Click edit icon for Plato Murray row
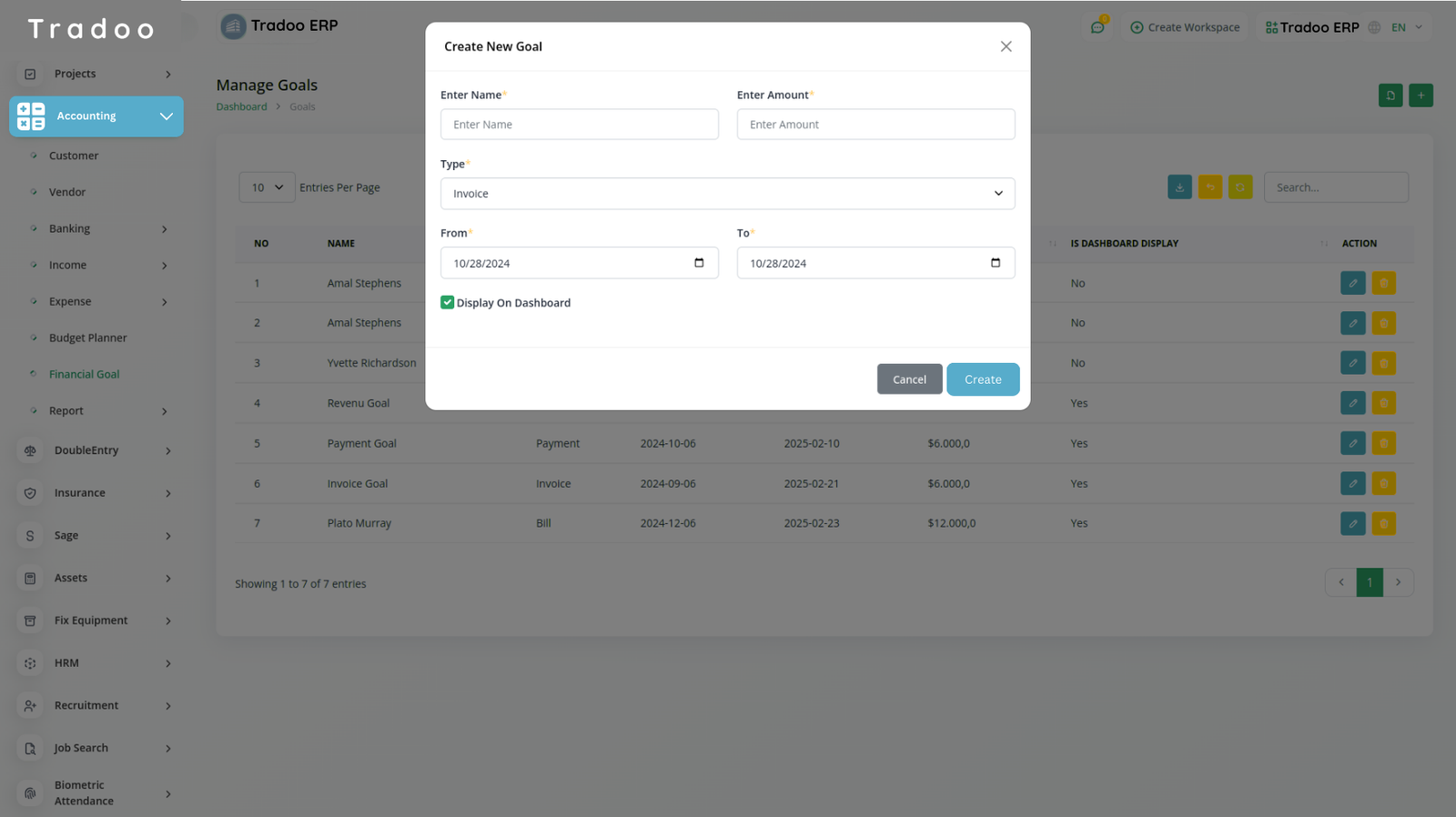Image resolution: width=1456 pixels, height=817 pixels. point(1352,523)
